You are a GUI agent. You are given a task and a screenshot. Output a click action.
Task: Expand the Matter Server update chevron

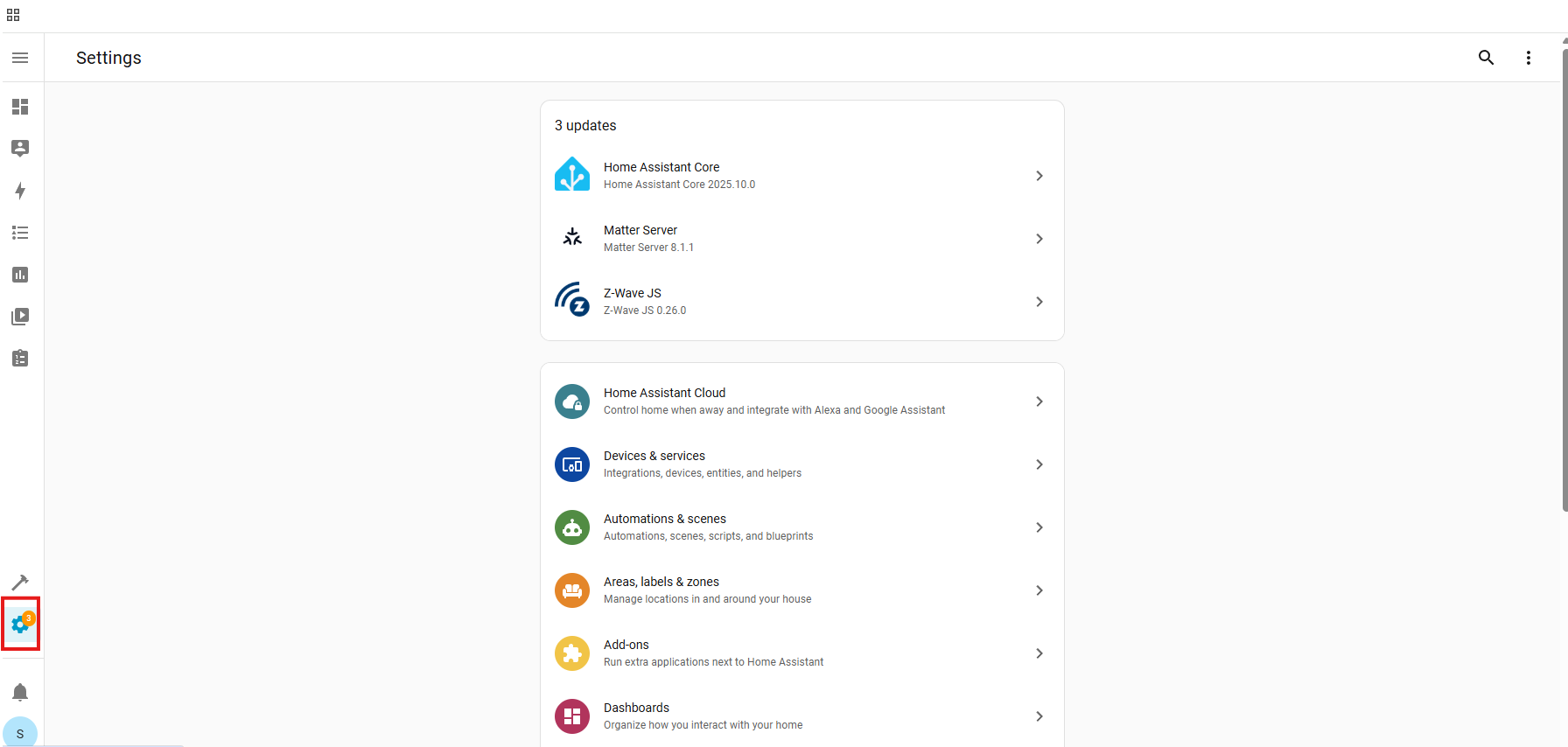pos(1039,239)
